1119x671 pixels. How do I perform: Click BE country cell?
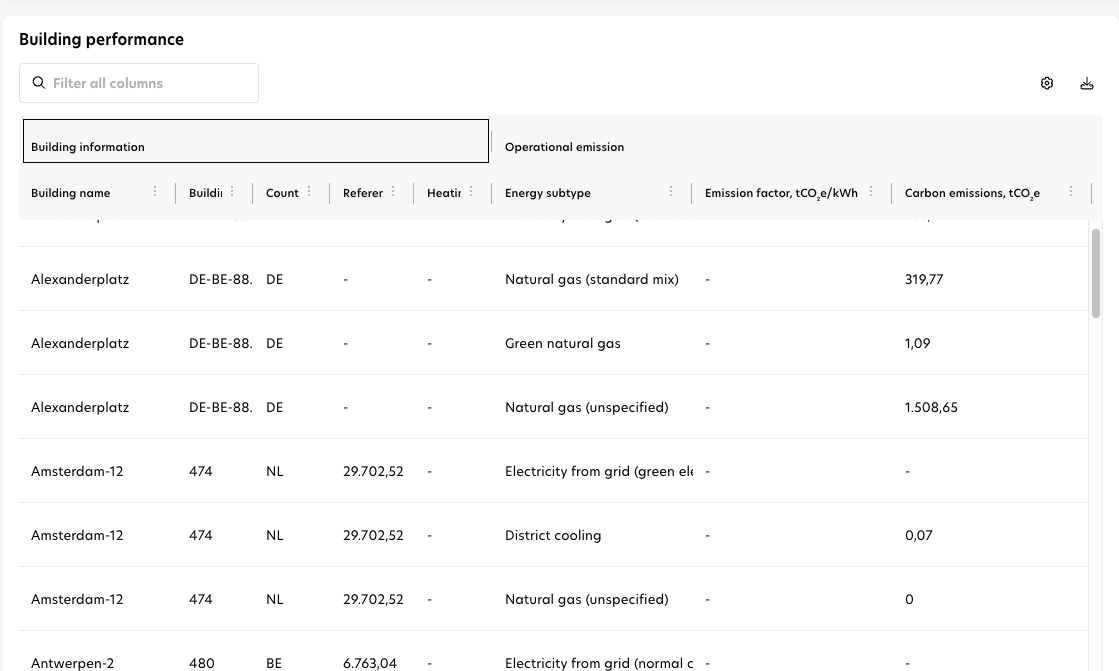coord(273,663)
